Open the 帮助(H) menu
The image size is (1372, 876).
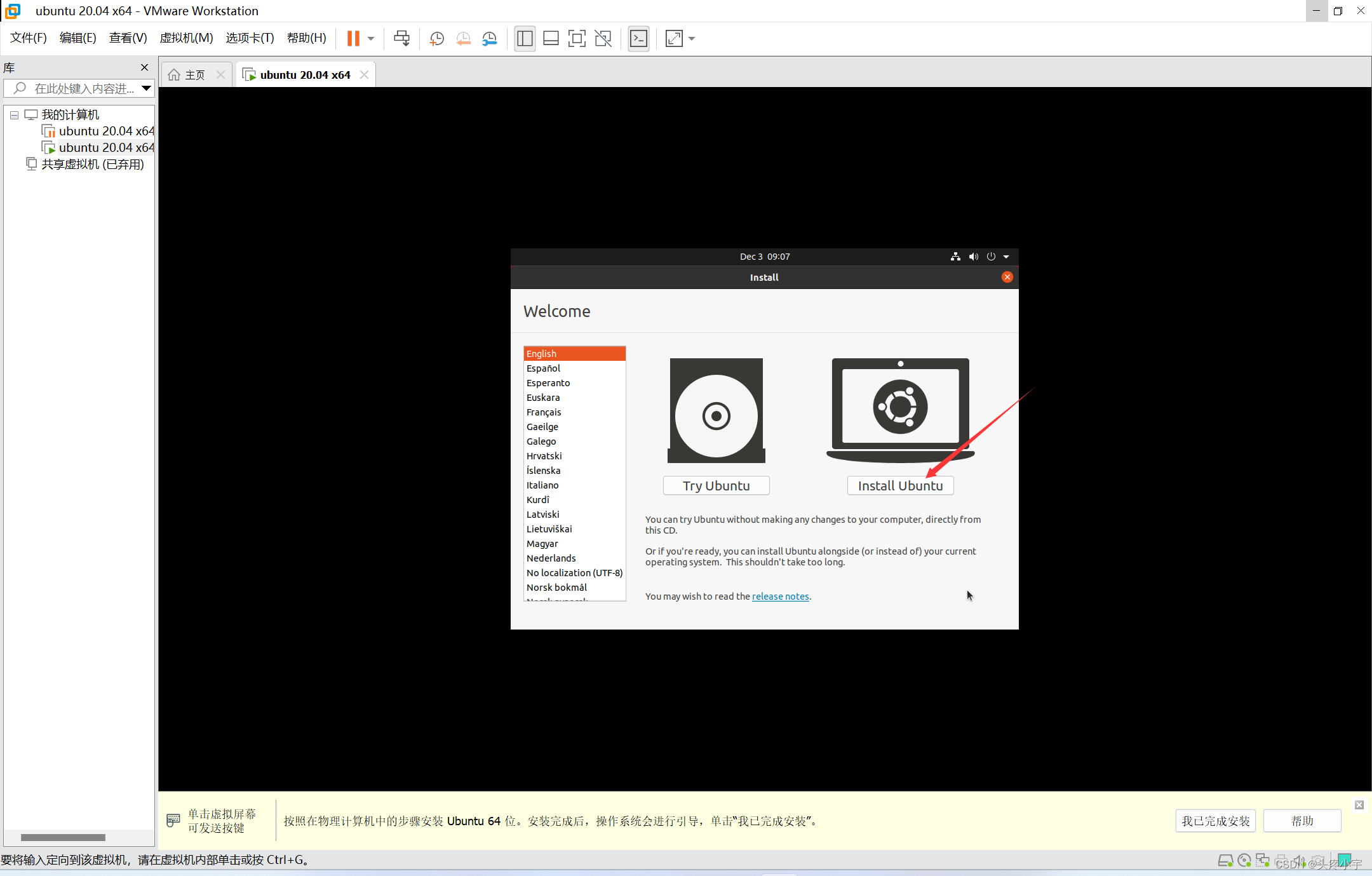pyautogui.click(x=306, y=38)
